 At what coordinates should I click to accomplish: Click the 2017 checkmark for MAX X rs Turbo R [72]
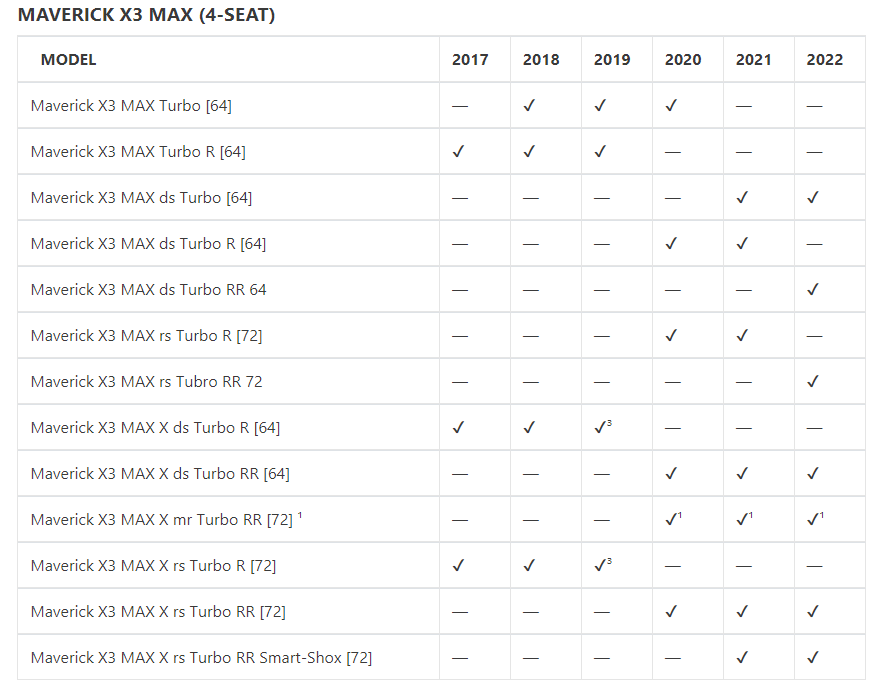coord(458,565)
